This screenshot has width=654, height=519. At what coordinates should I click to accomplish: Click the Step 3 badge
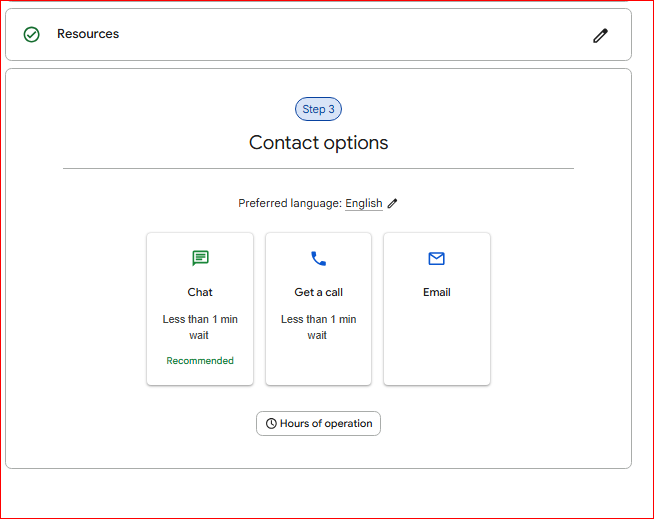pyautogui.click(x=318, y=109)
